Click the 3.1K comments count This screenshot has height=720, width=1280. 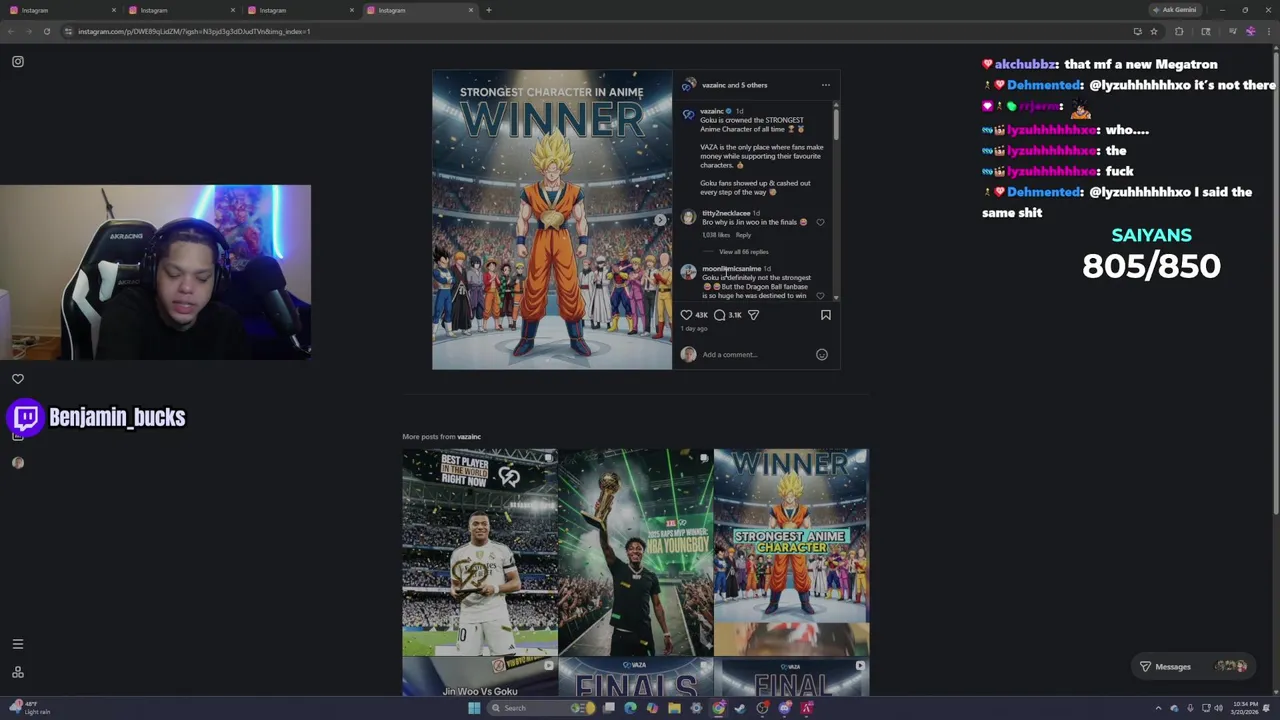735,315
